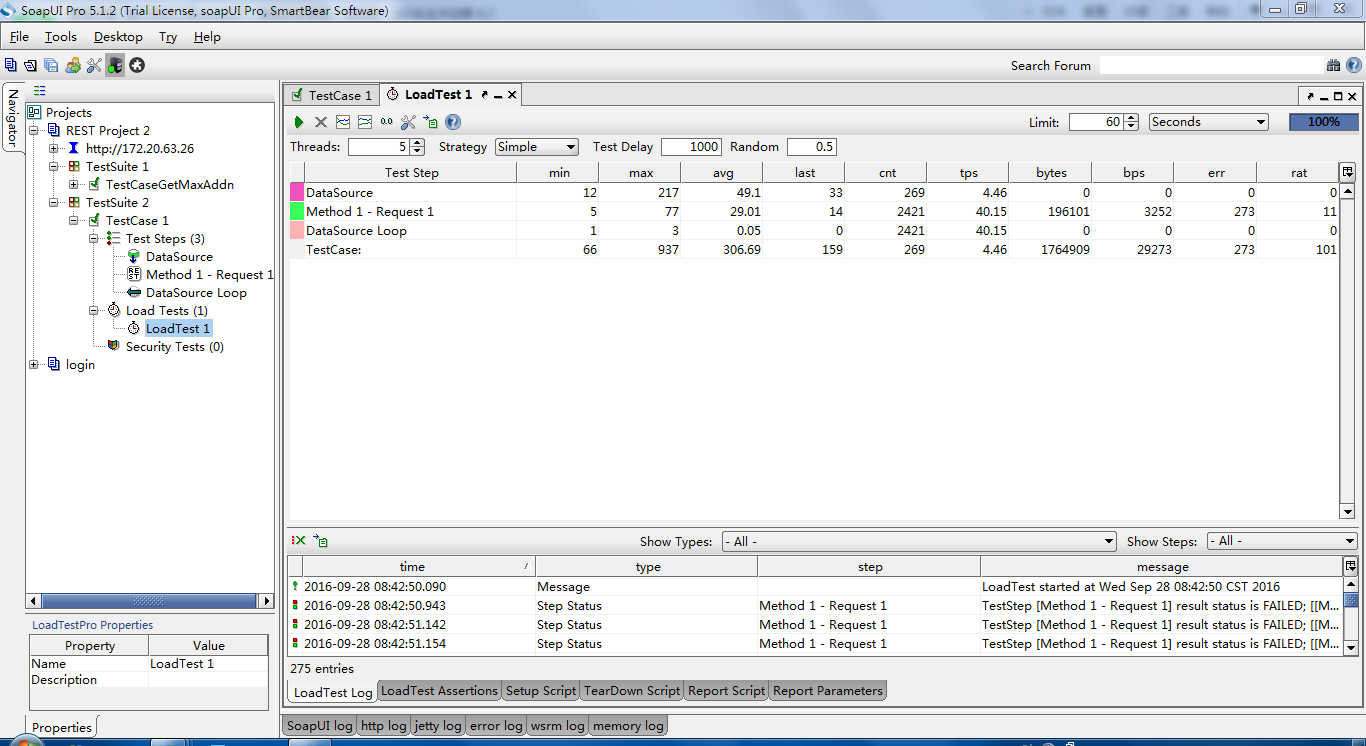
Task: Expand TestCaseGetMaxAddn tree node
Action: point(74,184)
